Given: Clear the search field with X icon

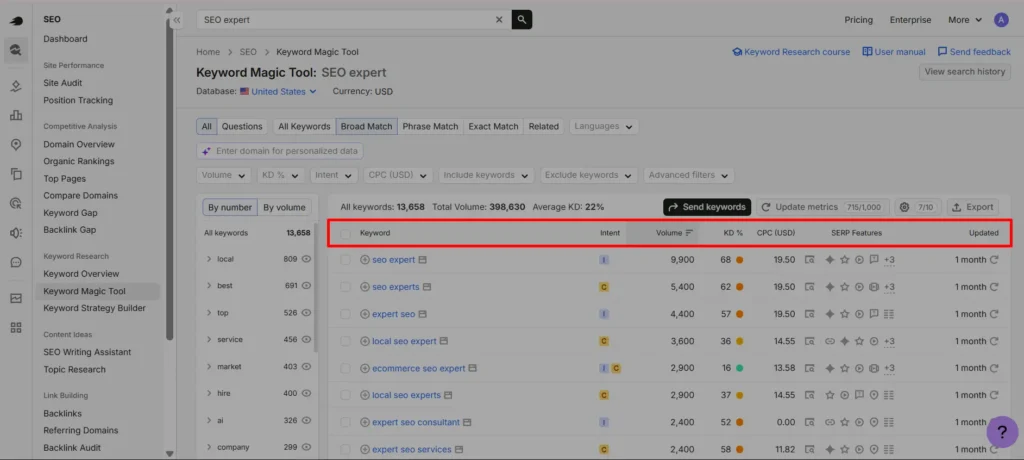Looking at the screenshot, I should pyautogui.click(x=499, y=20).
